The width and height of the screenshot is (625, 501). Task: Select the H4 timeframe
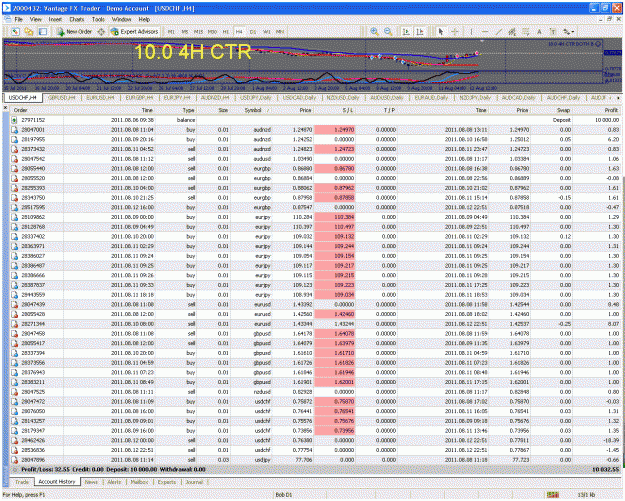click(x=239, y=32)
